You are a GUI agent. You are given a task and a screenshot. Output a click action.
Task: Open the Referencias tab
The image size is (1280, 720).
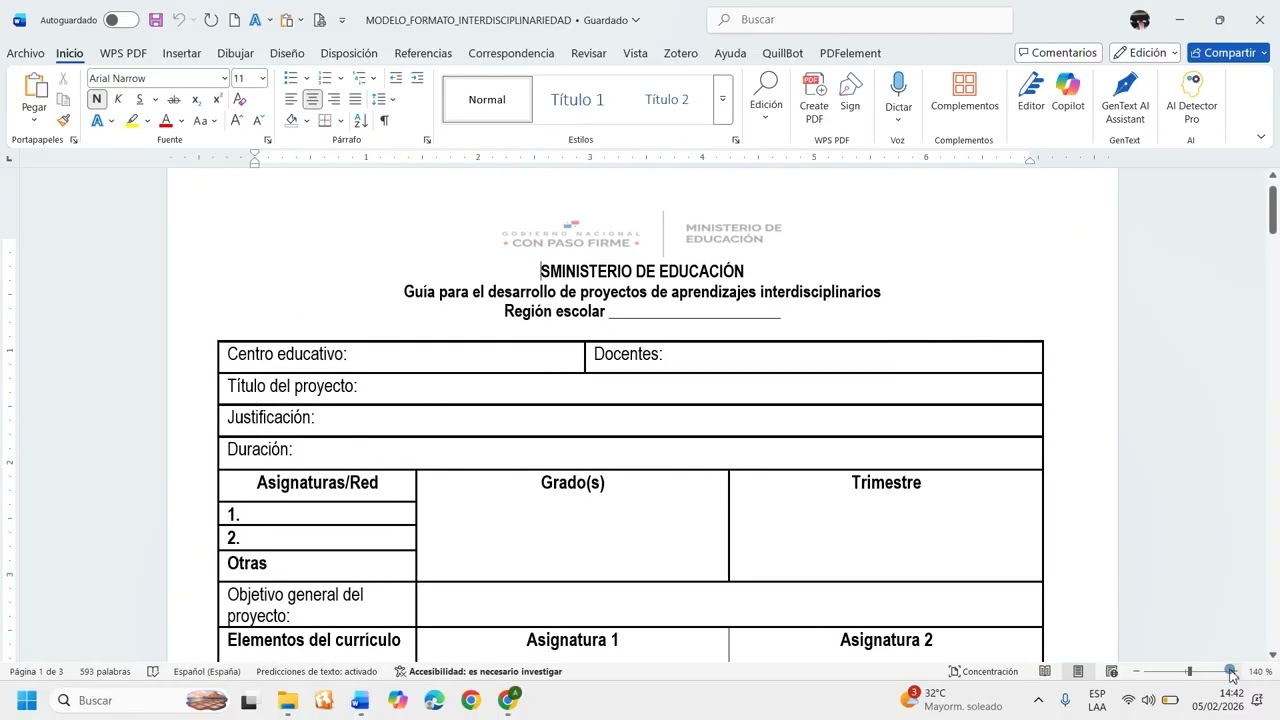point(423,53)
